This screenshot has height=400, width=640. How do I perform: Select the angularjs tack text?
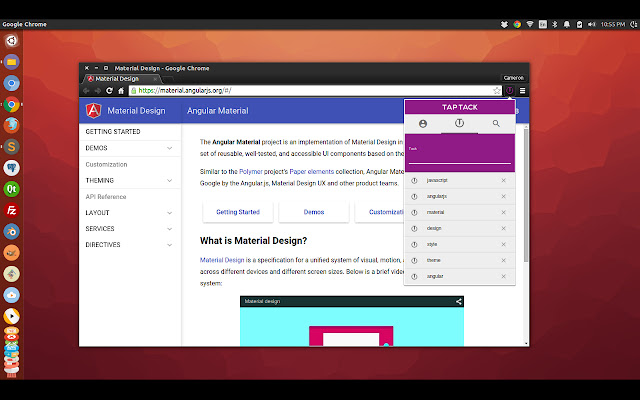click(x=437, y=196)
